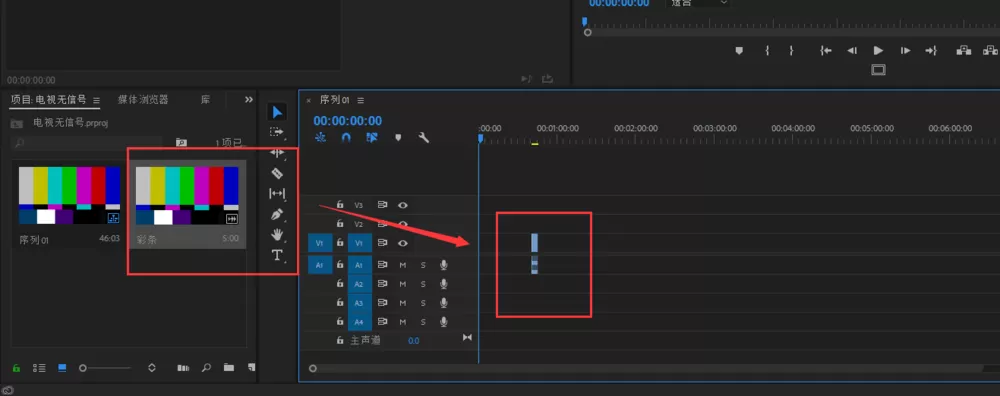Switch project panel to icon view

tap(62, 368)
